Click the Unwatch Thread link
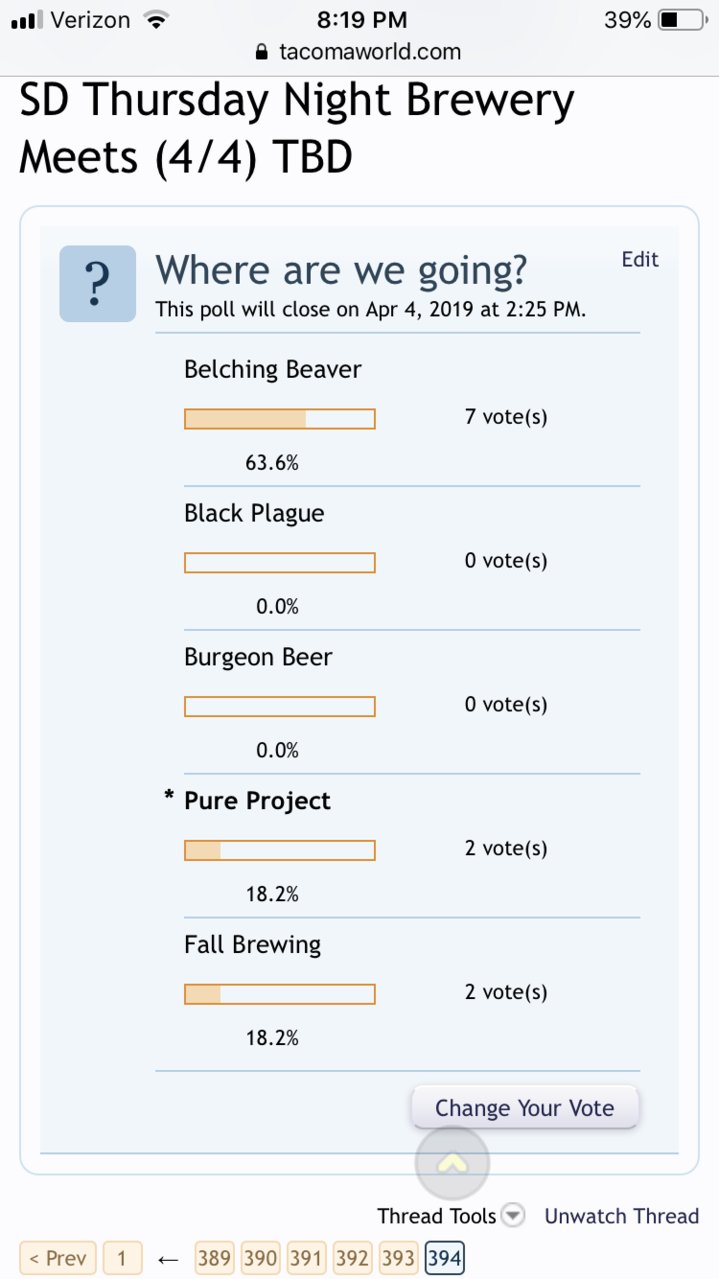Image resolution: width=719 pixels, height=1279 pixels. [x=621, y=1216]
